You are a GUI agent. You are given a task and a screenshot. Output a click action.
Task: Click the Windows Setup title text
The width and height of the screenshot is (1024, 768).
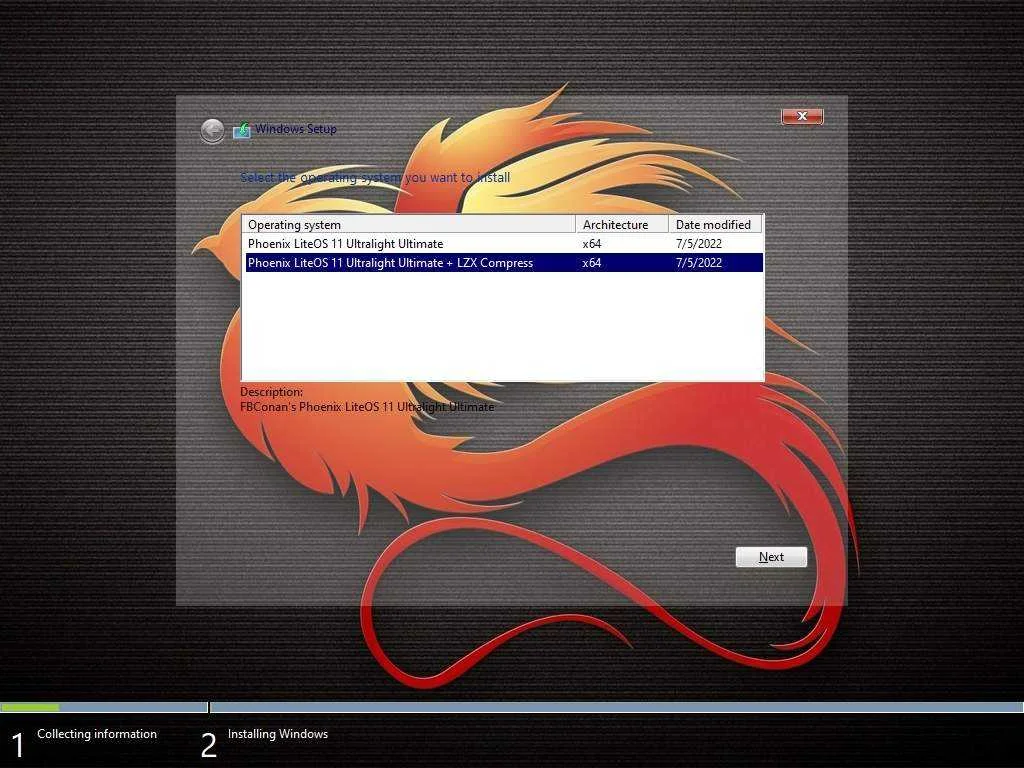click(296, 129)
